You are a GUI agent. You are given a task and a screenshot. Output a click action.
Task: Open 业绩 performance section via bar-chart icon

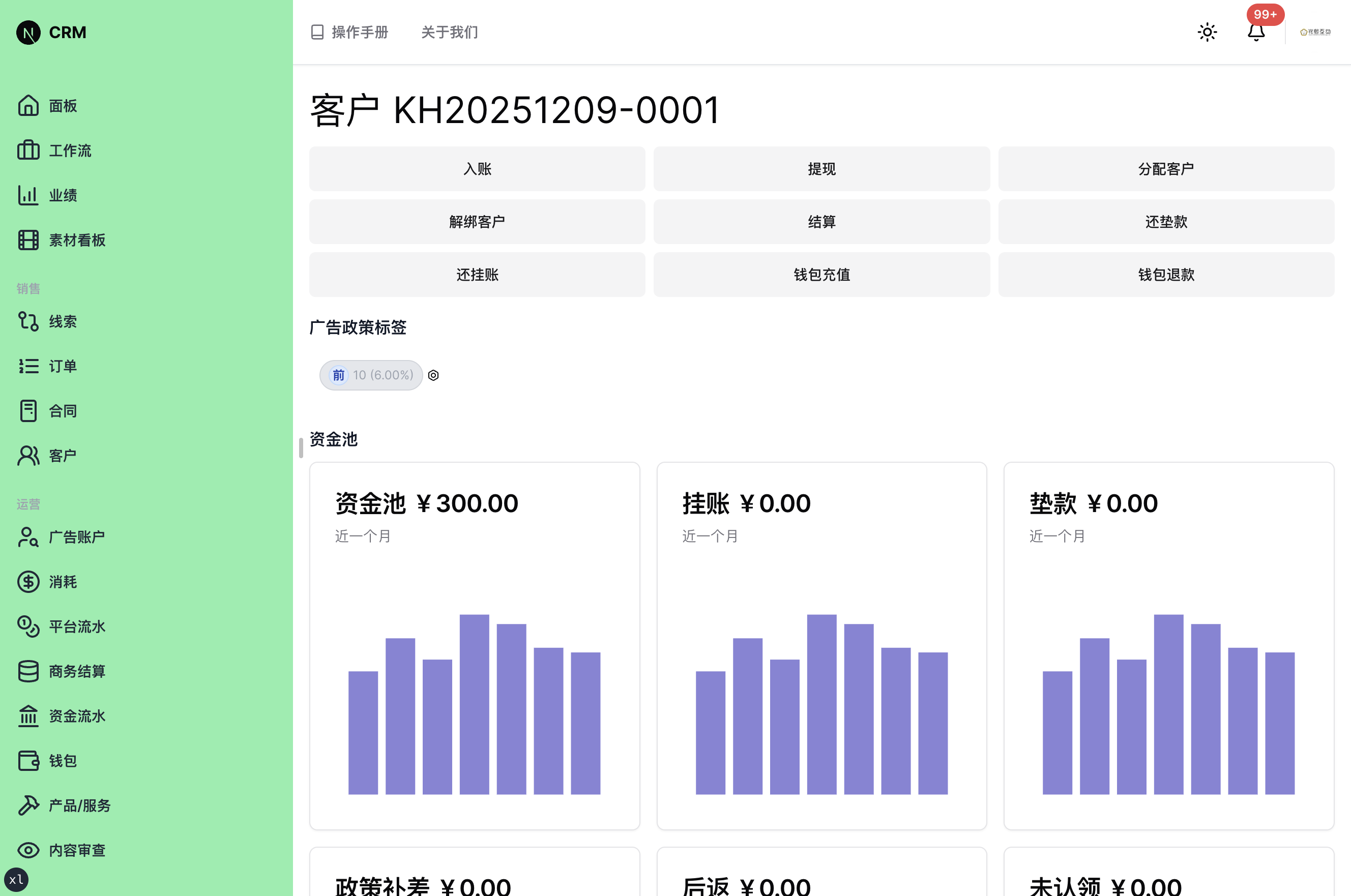click(28, 195)
